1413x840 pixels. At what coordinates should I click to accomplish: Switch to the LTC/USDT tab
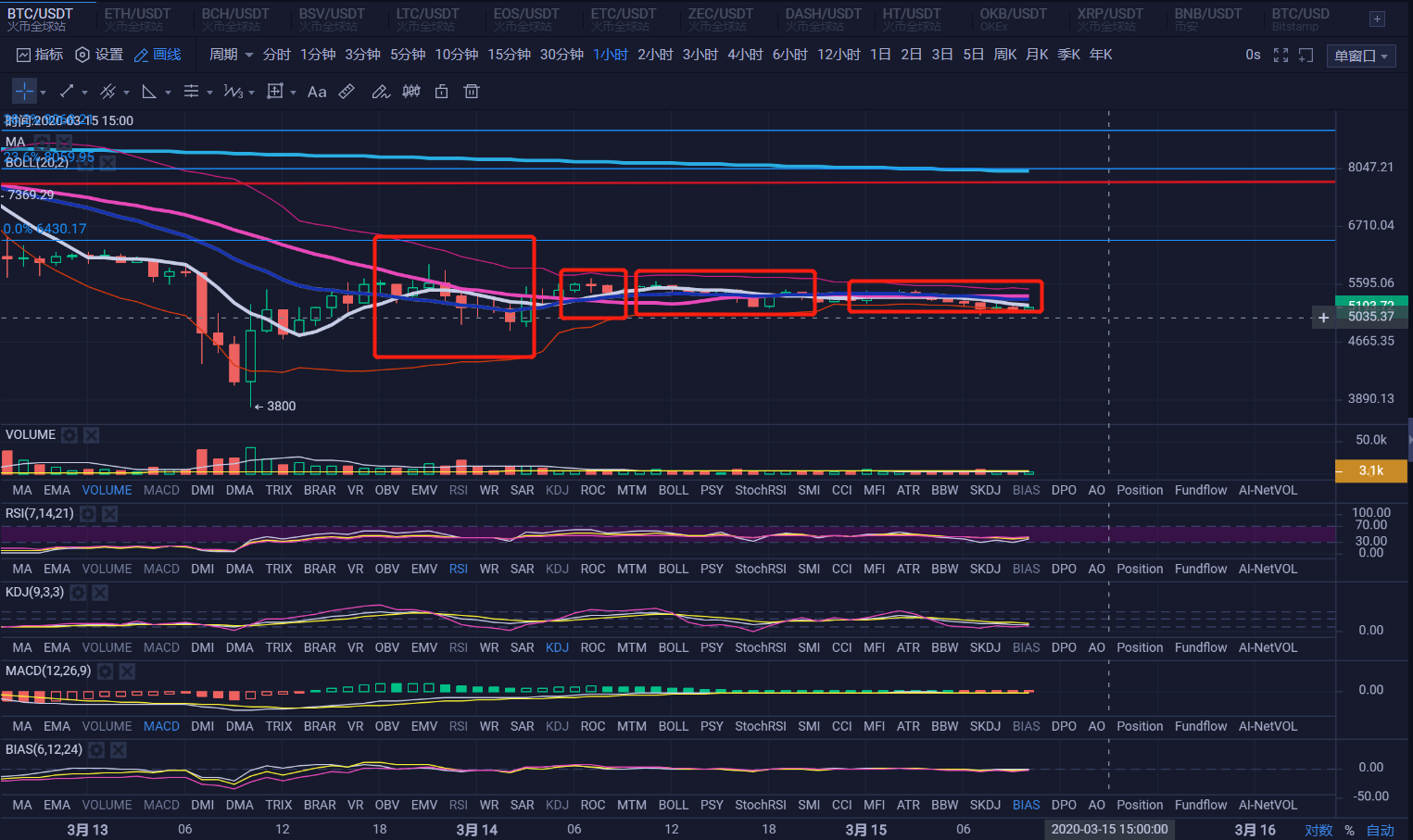(x=428, y=19)
